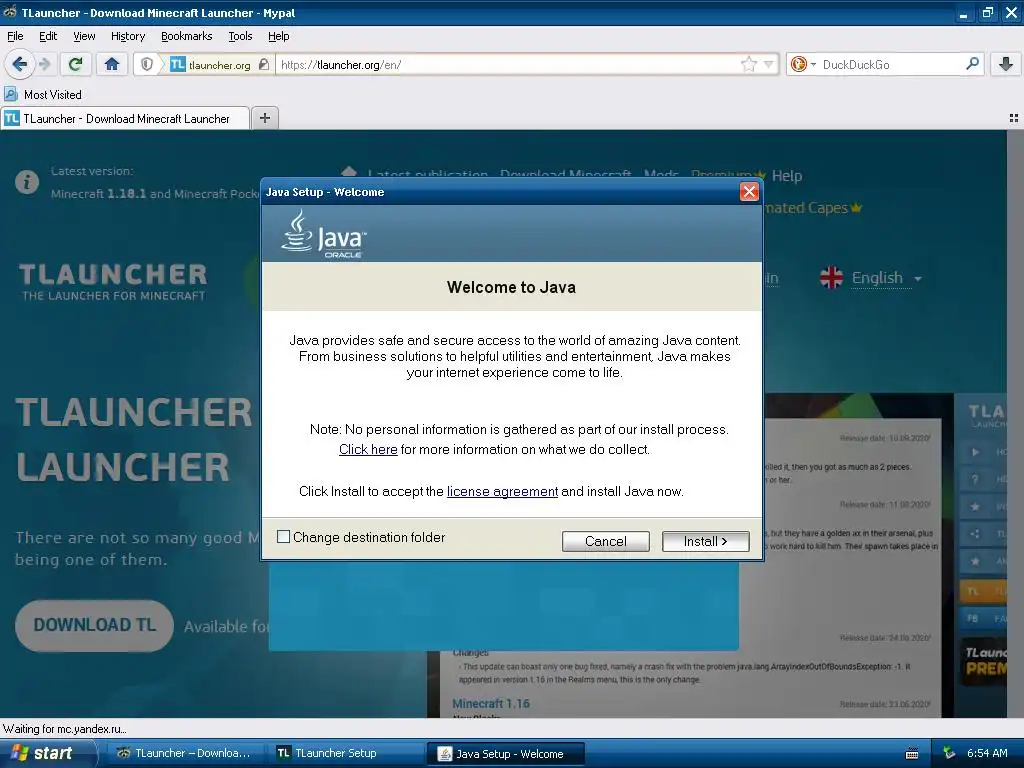
Task: Click the browser Forward arrow button
Action: (x=44, y=64)
